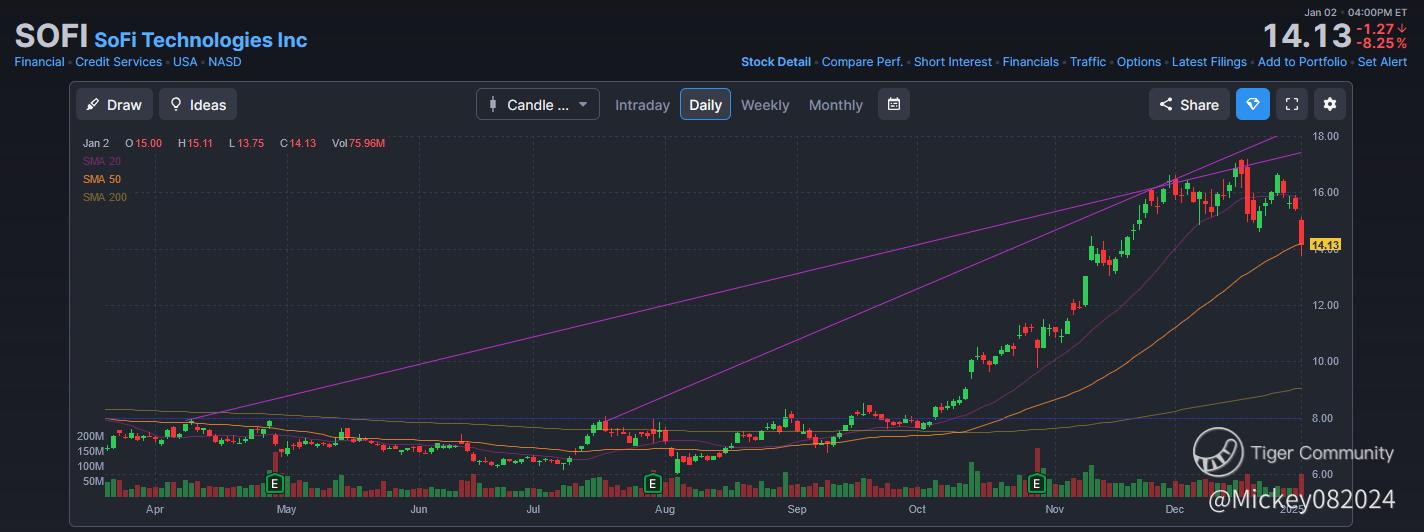Open the Short Interest link
1424x532 pixels.
click(x=953, y=62)
